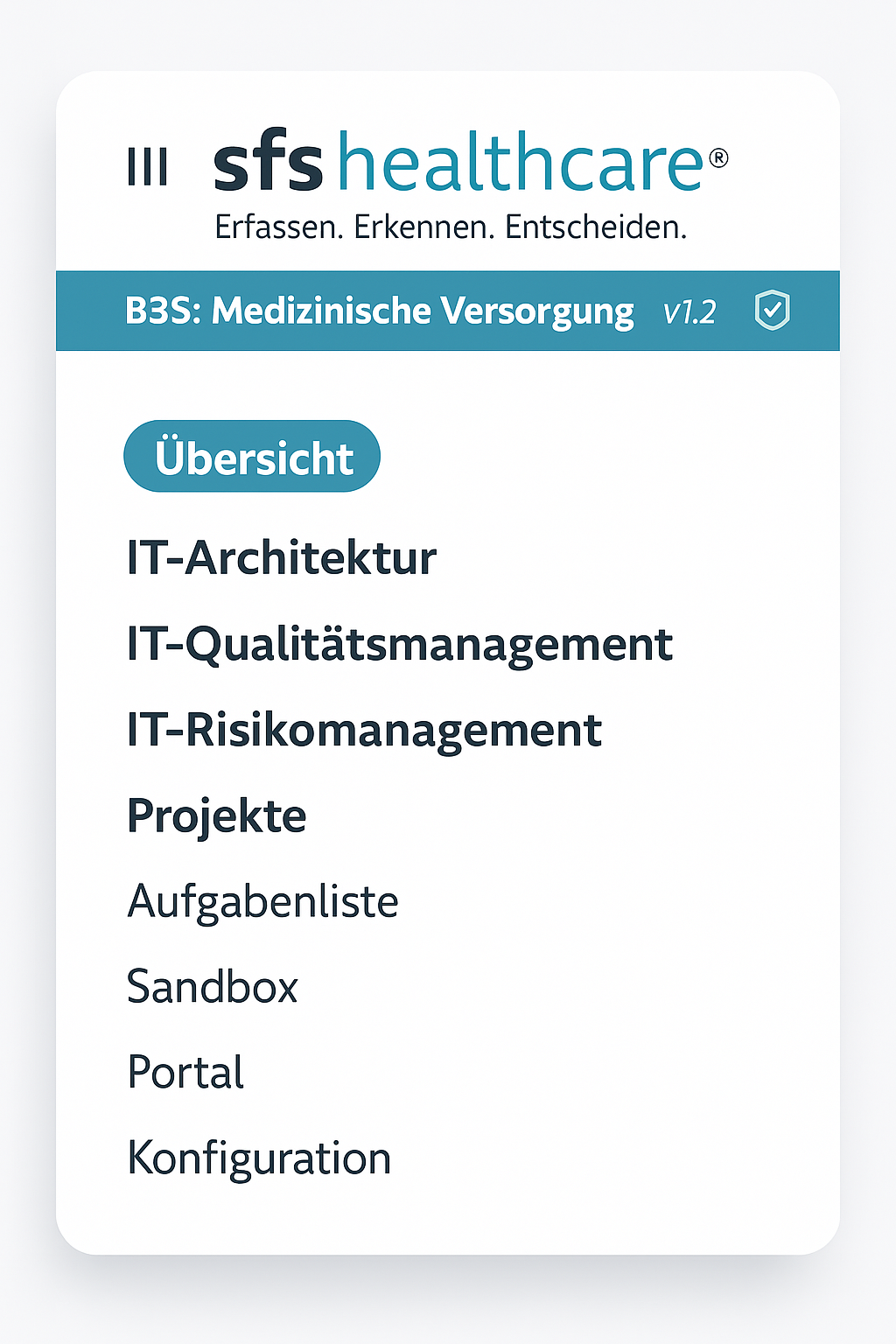Click the dark "sfs" logo text
This screenshot has height=1344, width=896.
point(269,164)
